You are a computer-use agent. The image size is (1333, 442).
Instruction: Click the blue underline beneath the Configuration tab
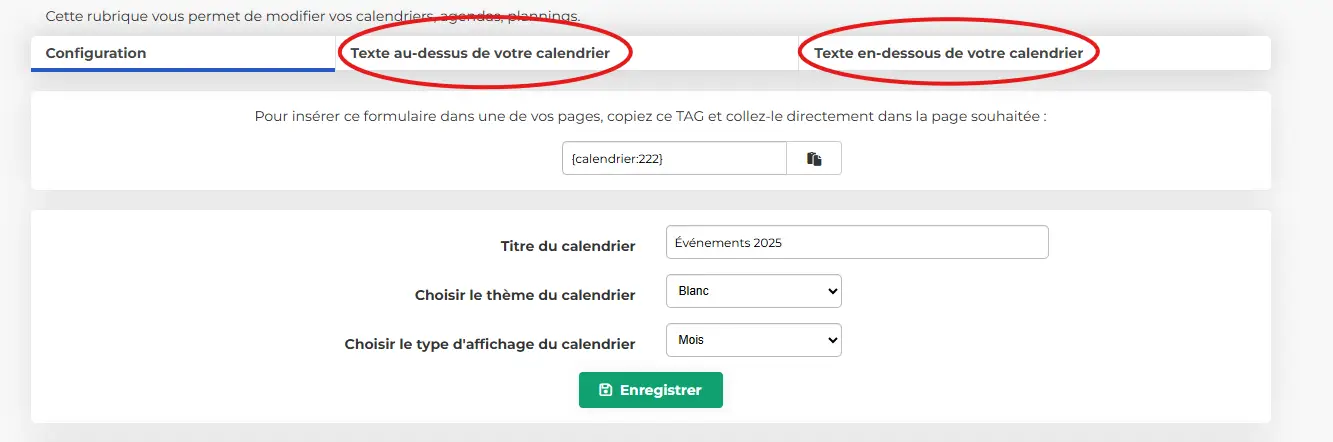click(x=183, y=70)
